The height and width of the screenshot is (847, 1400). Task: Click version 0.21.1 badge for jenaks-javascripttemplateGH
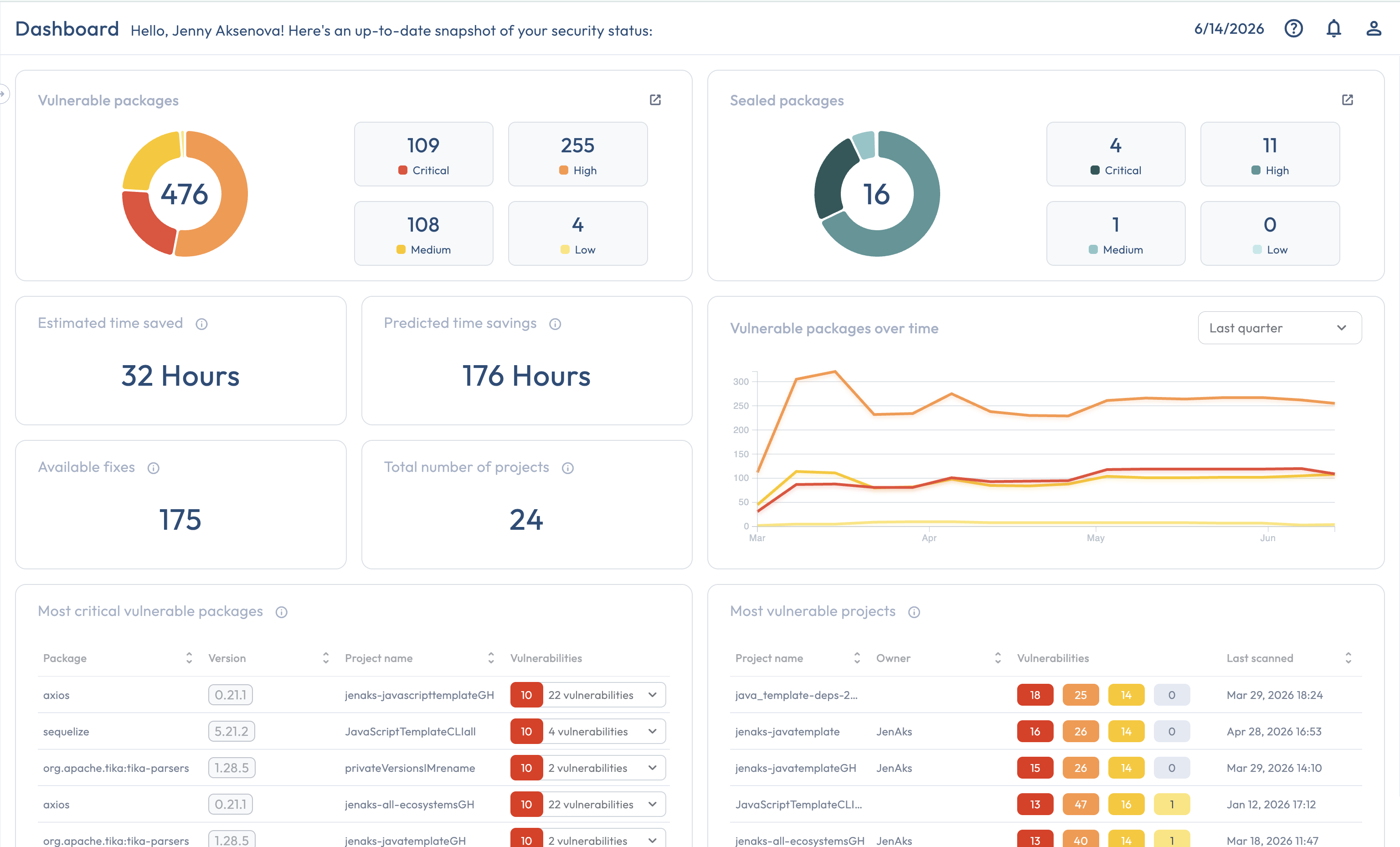(x=230, y=695)
